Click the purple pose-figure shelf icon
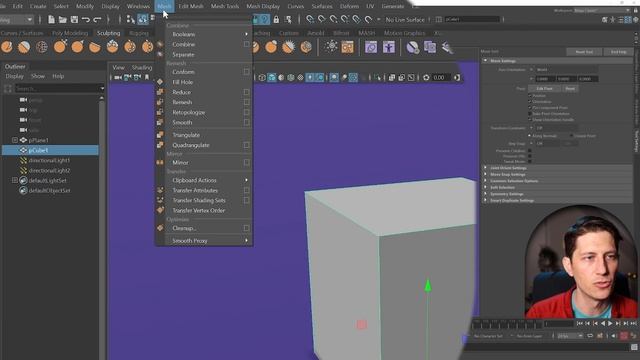This screenshot has width=640, height=360. 389,47
